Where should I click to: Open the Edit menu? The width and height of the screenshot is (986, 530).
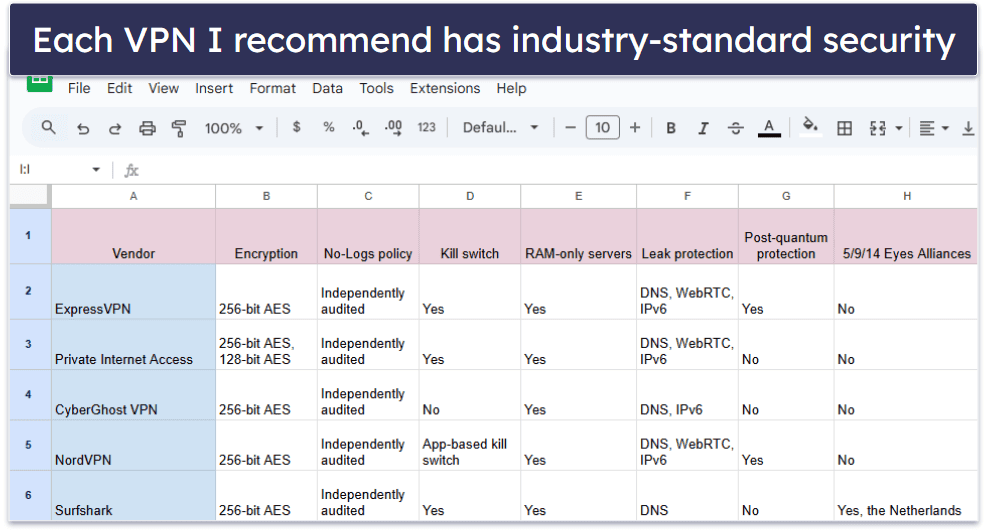[119, 88]
